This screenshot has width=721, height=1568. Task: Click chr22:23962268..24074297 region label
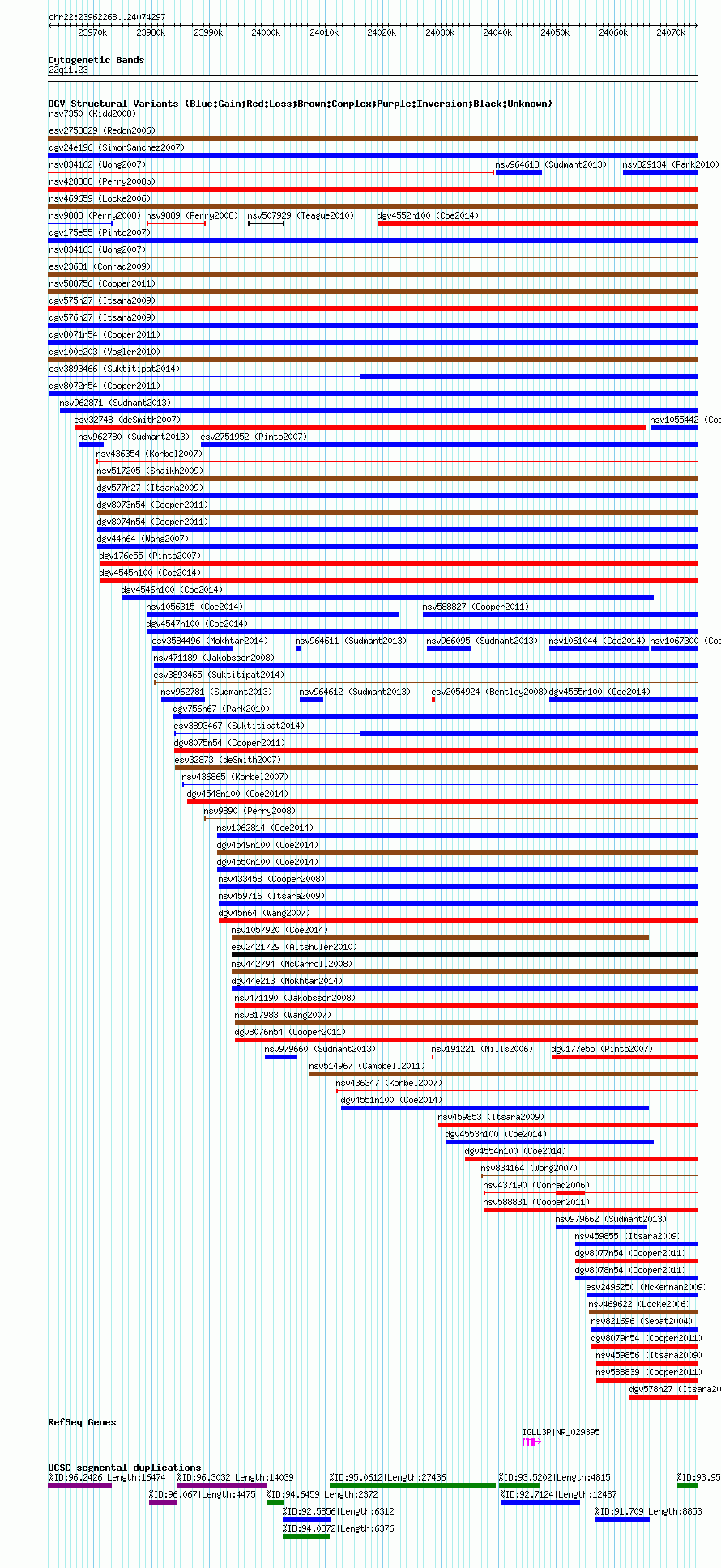pyautogui.click(x=107, y=16)
